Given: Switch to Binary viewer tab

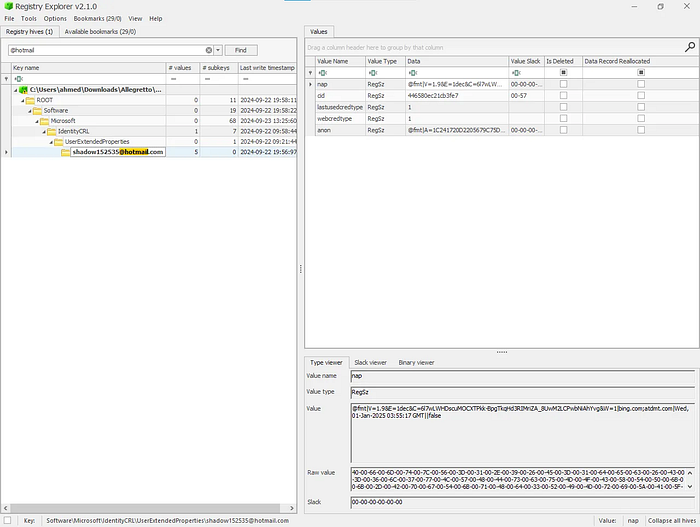Looking at the screenshot, I should 416,363.
